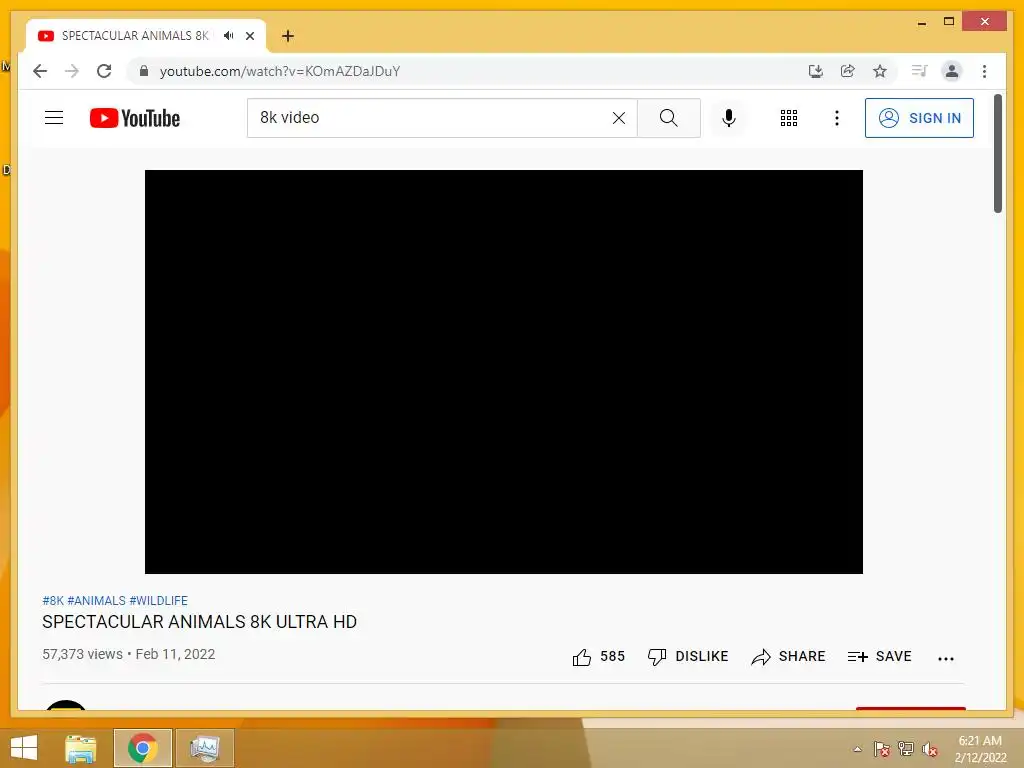Click the browser forward arrow
Image resolution: width=1024 pixels, height=768 pixels.
click(72, 71)
